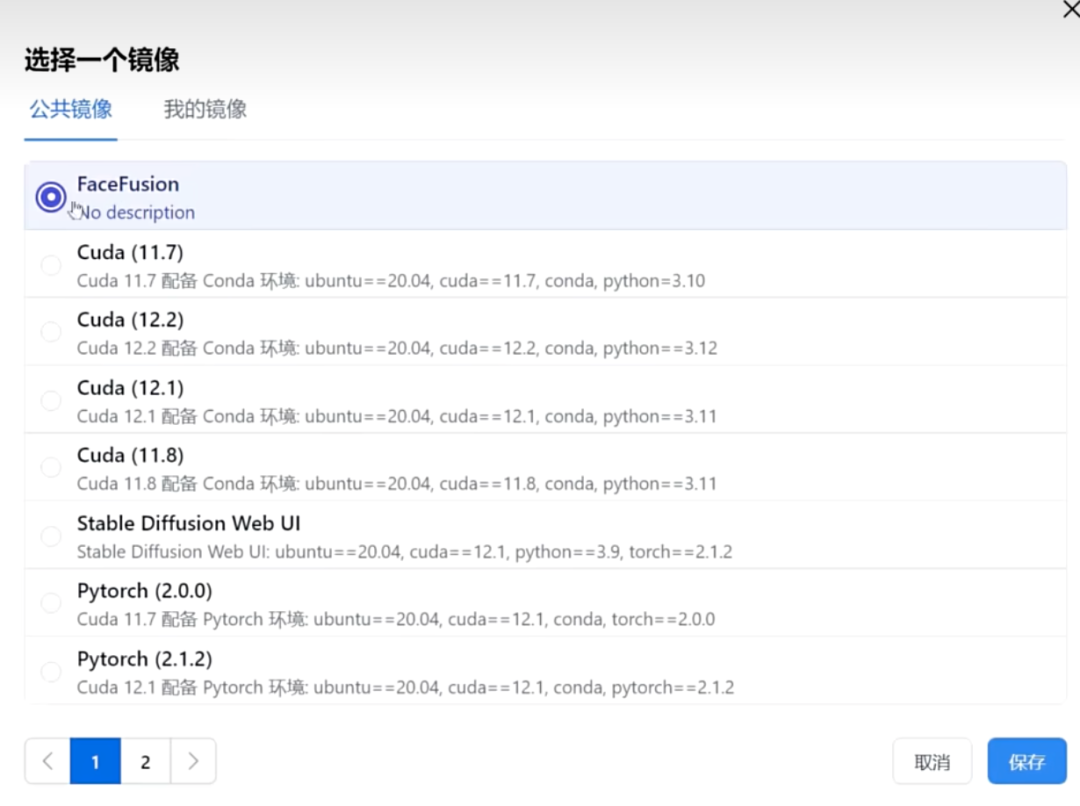This screenshot has width=1080, height=806.
Task: Select the Pytorch (2.0.0) image
Action: [51, 603]
